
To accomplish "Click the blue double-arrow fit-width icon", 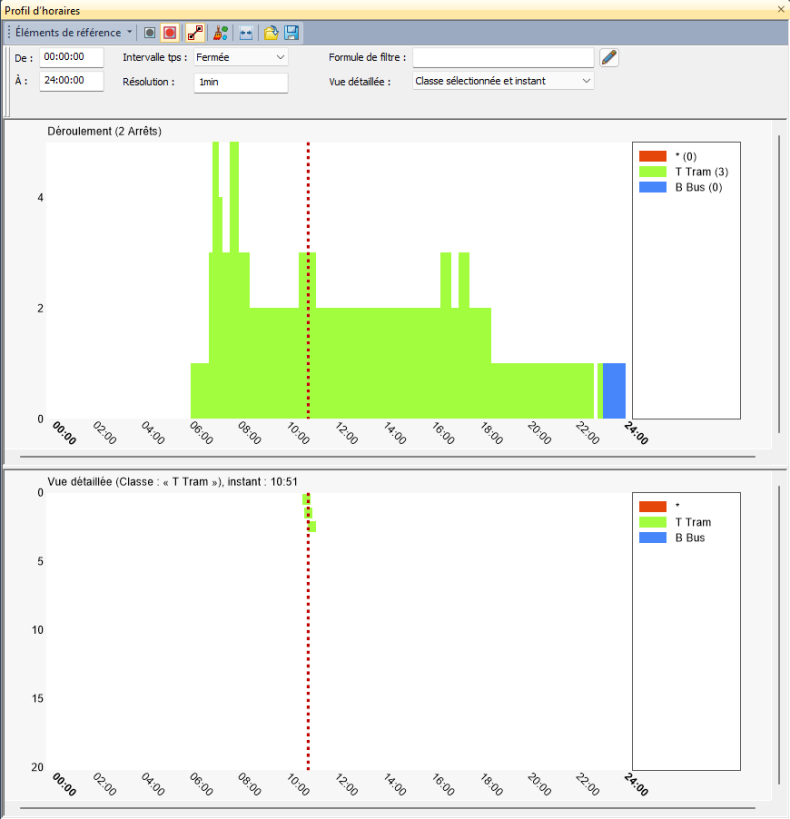I will pyautogui.click(x=245, y=33).
